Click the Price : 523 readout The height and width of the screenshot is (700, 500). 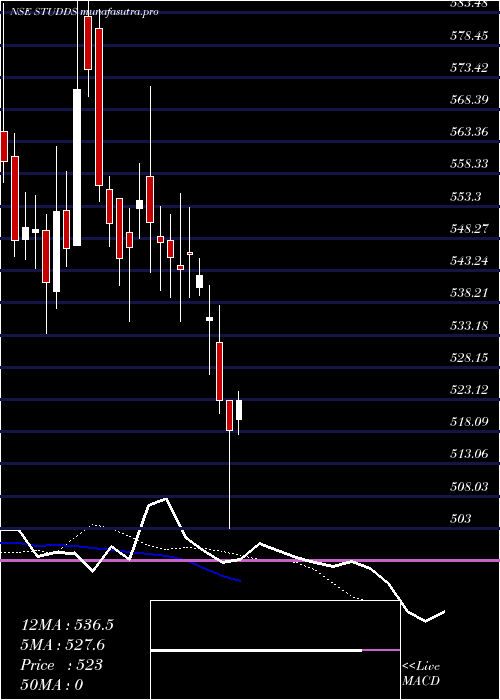pos(62,665)
